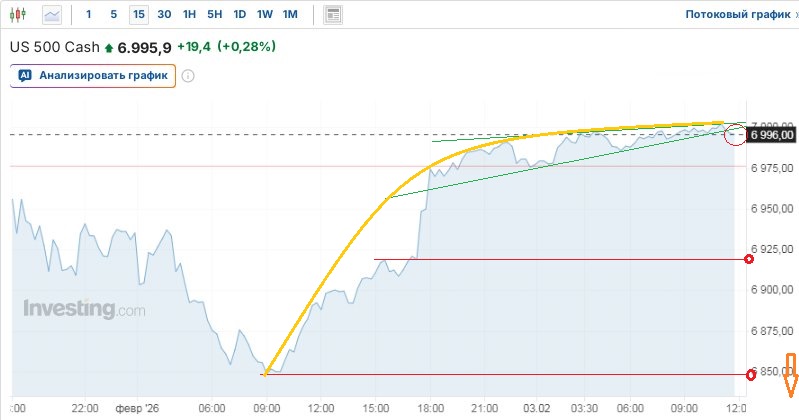This screenshot has width=799, height=420.
Task: Toggle the 15 minute timeframe
Action: coord(138,14)
